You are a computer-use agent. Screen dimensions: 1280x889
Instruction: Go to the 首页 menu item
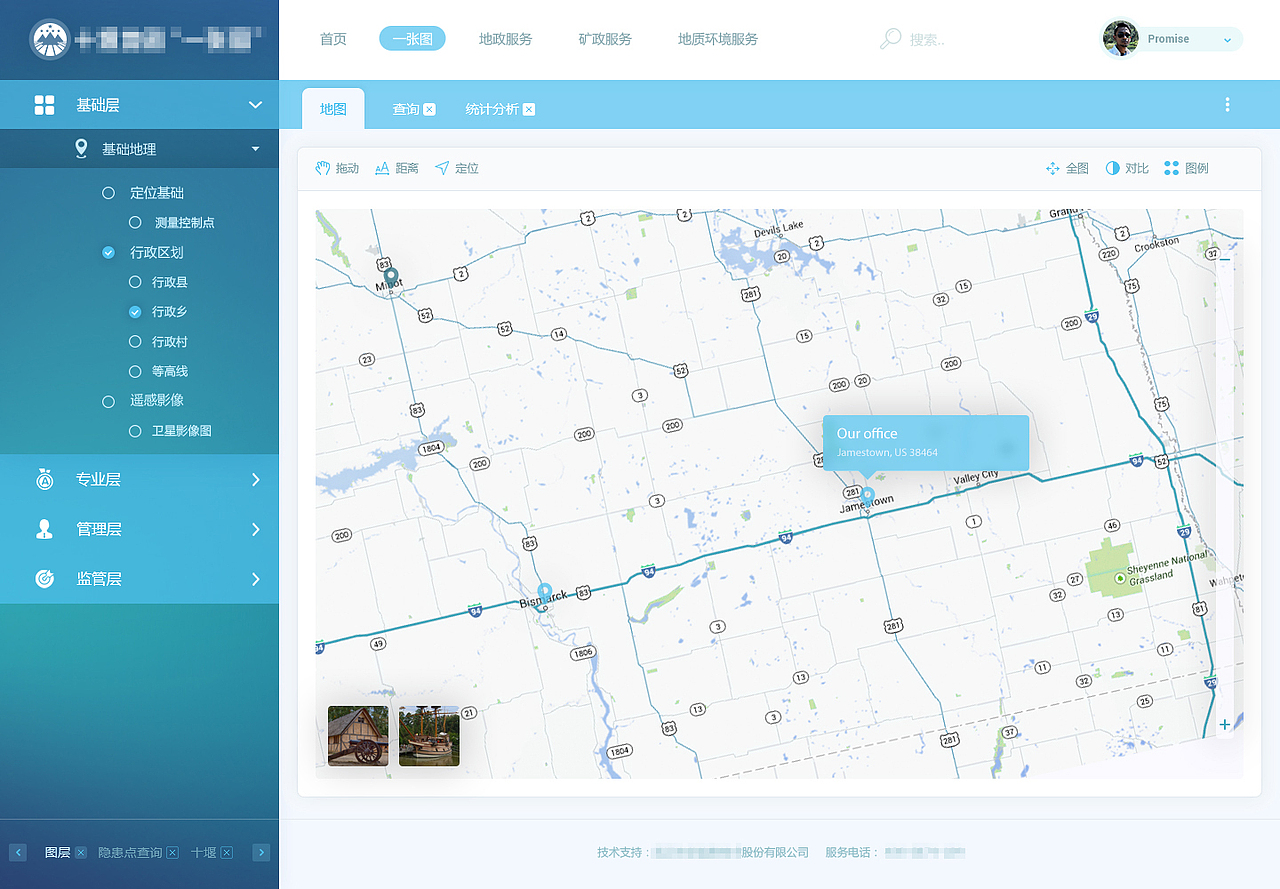pos(333,39)
